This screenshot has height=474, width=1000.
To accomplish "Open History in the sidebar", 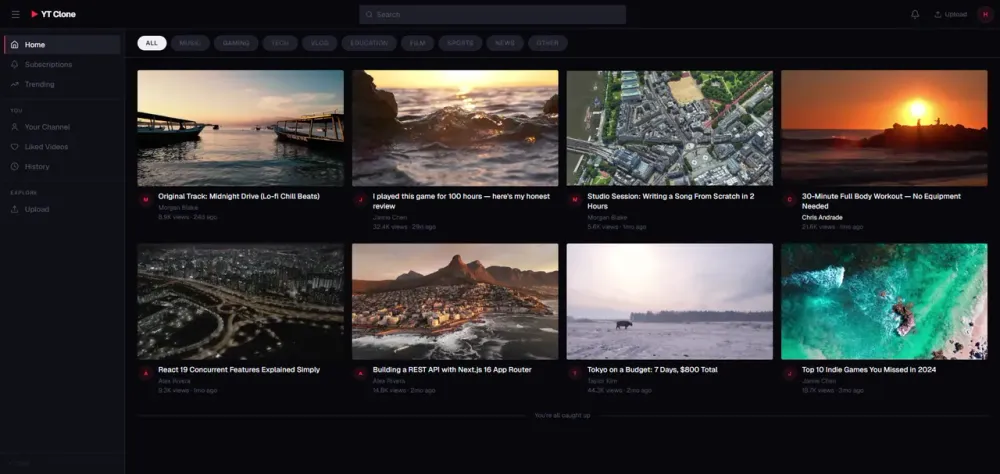I will coord(62,167).
